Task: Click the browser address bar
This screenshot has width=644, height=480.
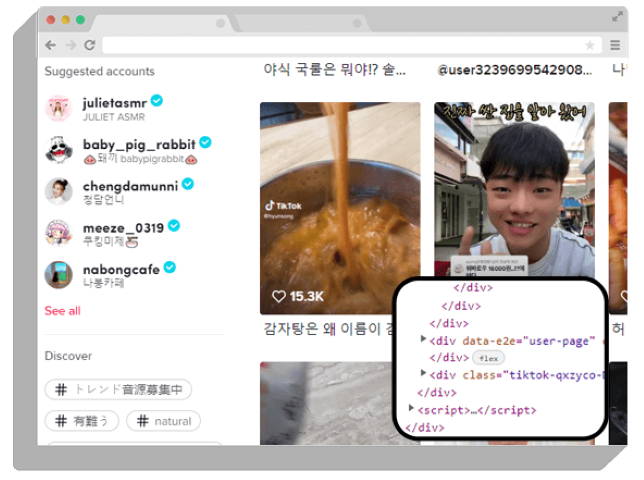Action: click(x=352, y=45)
